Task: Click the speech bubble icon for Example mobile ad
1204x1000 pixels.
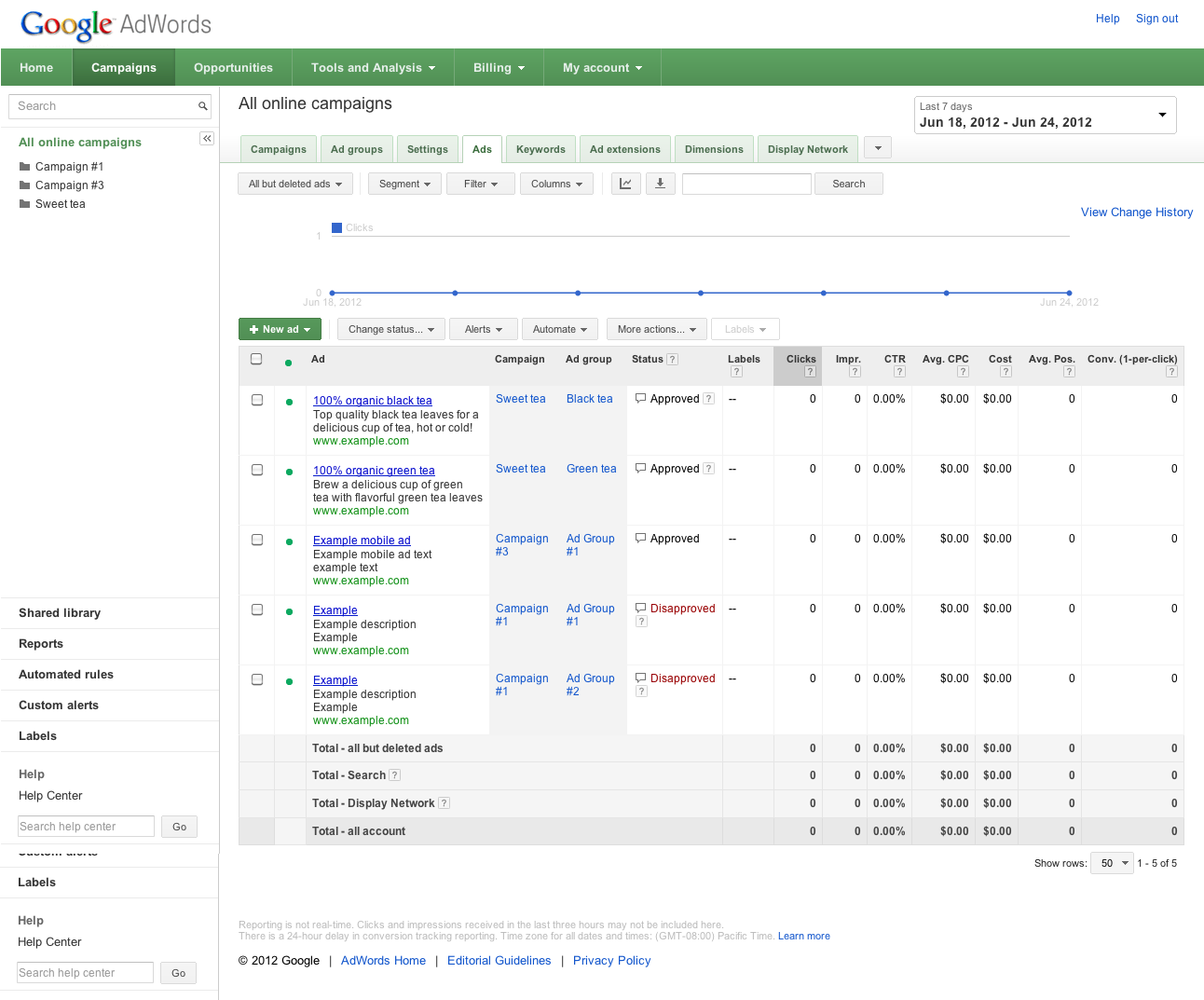Action: pyautogui.click(x=640, y=539)
